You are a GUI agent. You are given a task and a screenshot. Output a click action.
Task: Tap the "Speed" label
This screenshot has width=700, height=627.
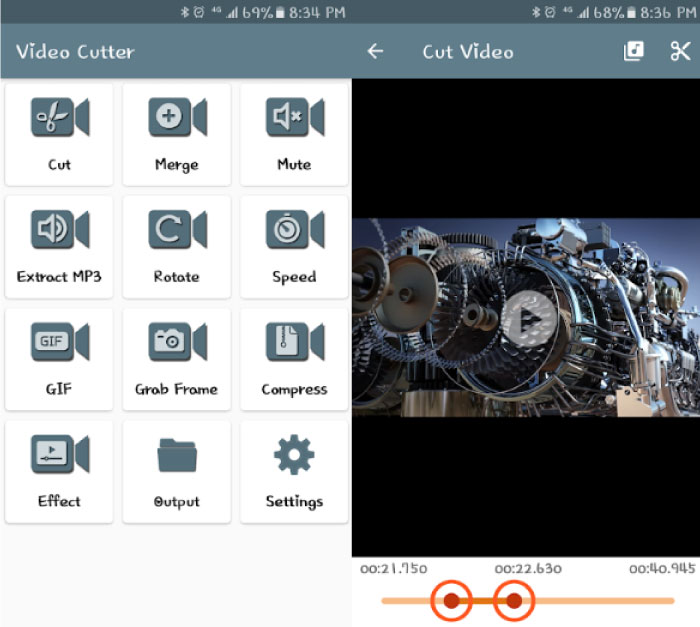pyautogui.click(x=294, y=277)
